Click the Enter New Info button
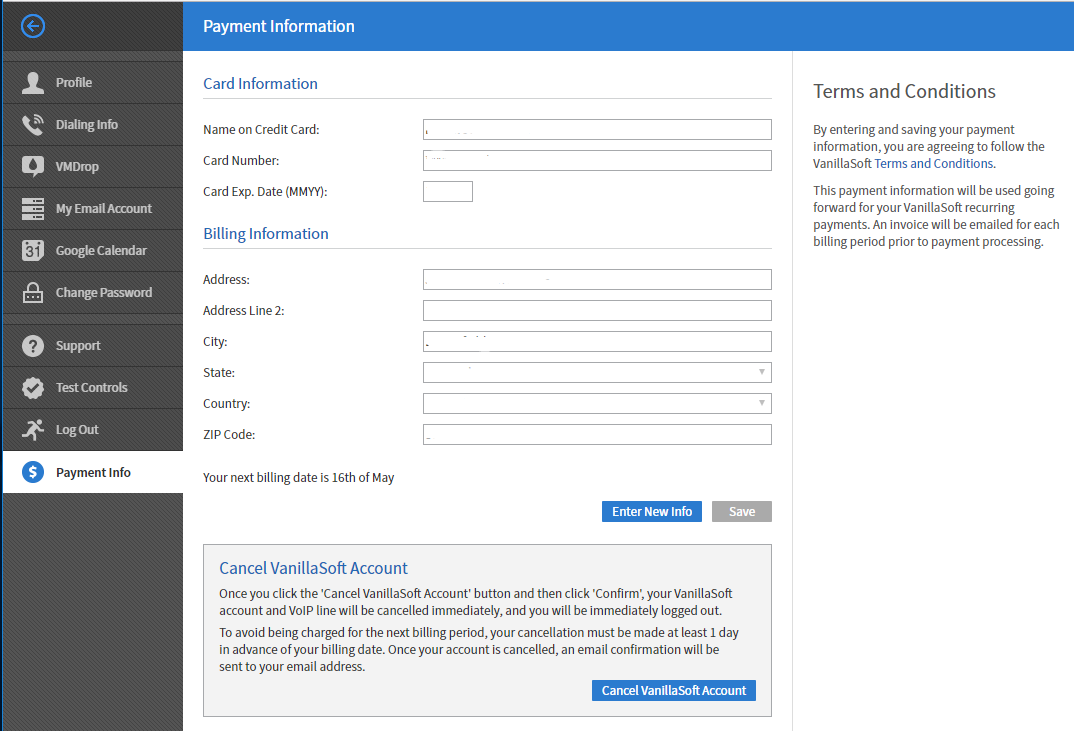 point(651,512)
